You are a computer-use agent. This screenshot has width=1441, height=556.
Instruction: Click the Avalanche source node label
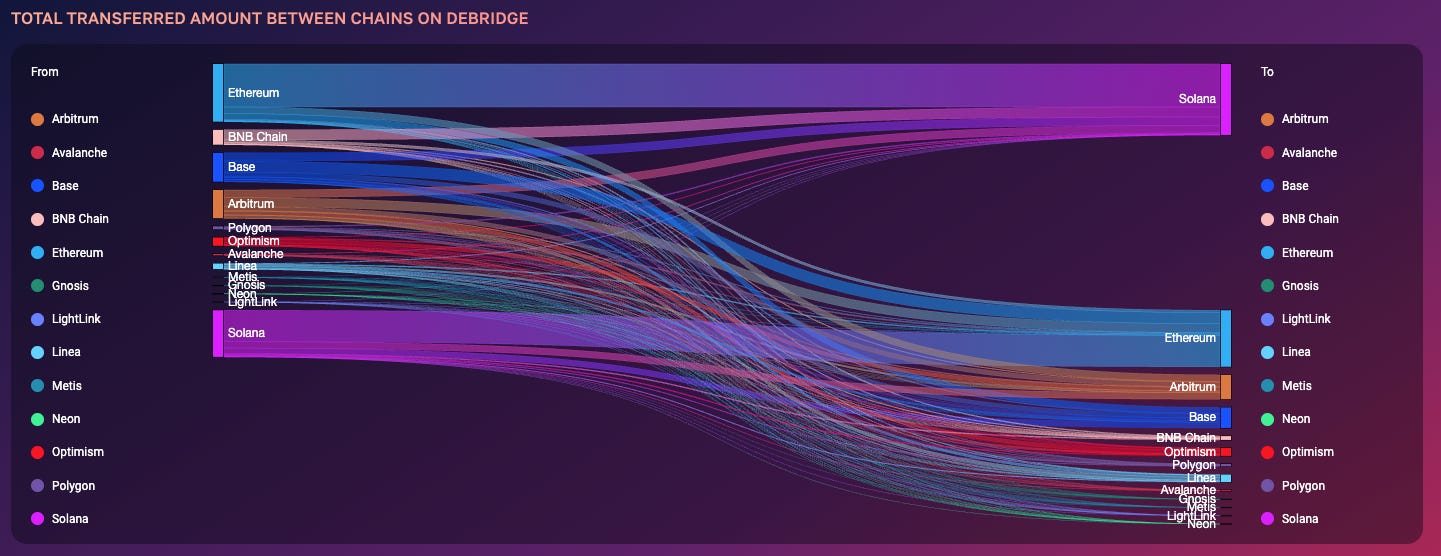255,254
